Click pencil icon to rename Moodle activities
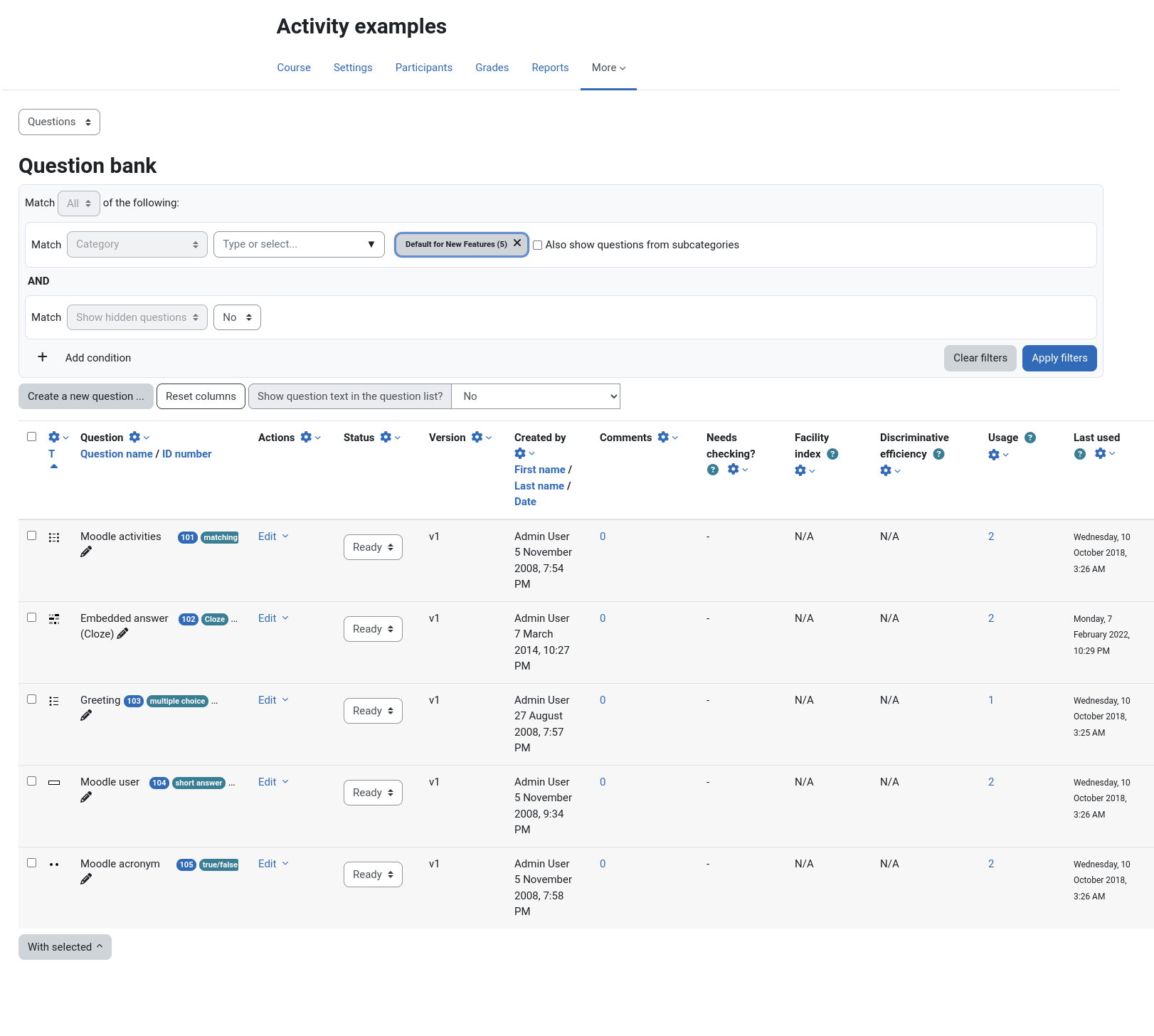The image size is (1154, 1036). tap(86, 552)
